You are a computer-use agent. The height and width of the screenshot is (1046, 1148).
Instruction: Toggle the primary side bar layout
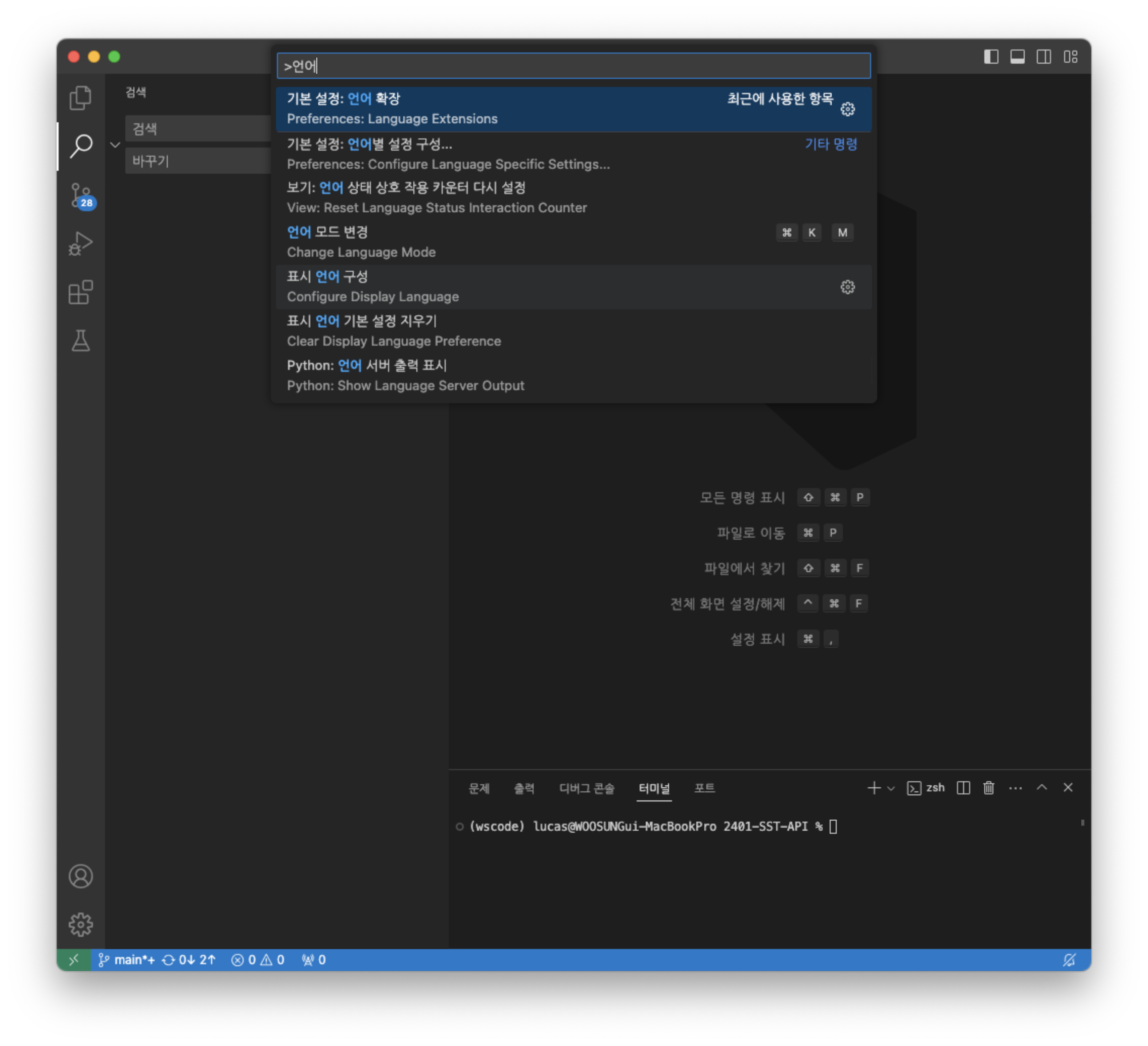pyautogui.click(x=991, y=57)
